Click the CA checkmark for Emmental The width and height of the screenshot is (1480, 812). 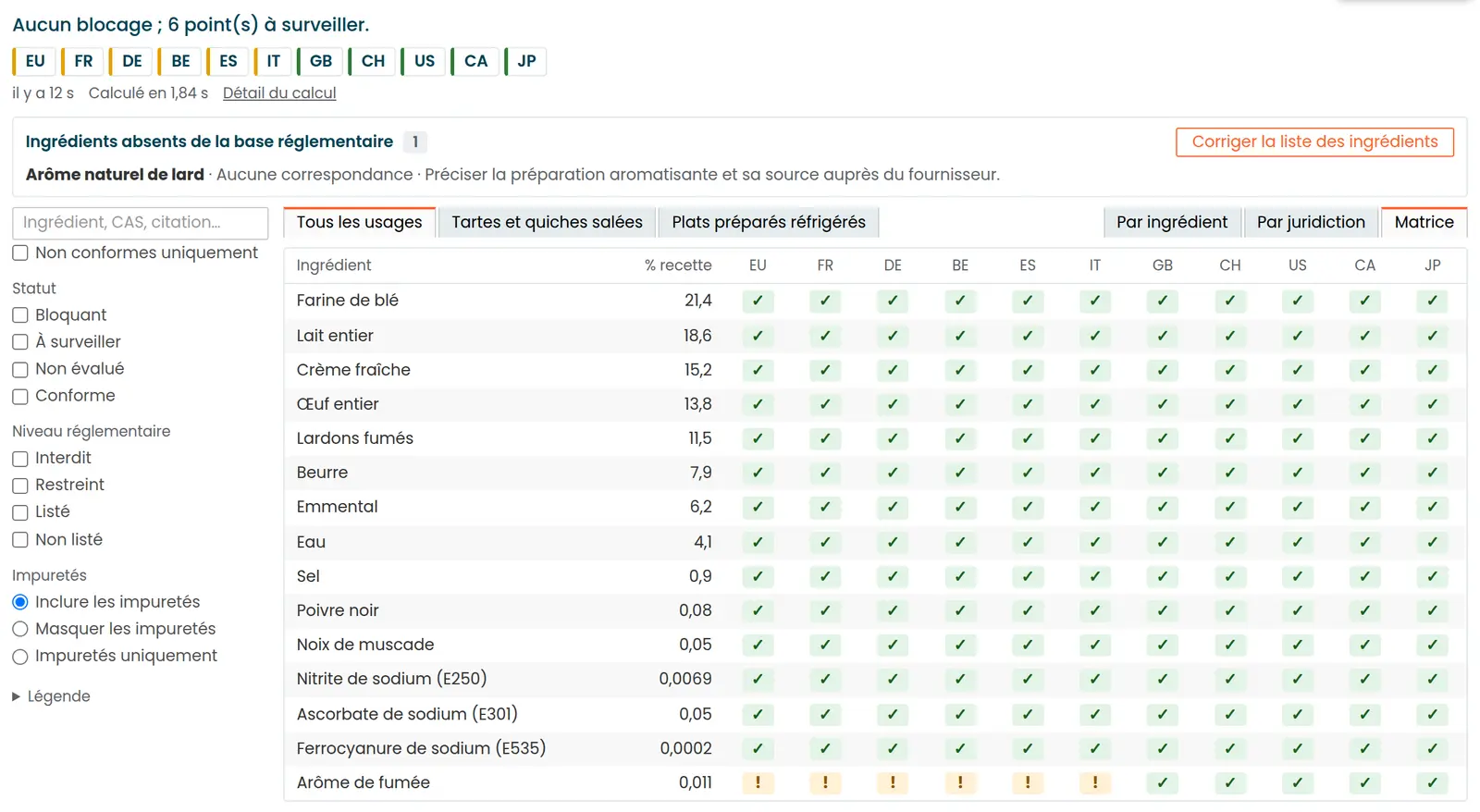(1365, 507)
